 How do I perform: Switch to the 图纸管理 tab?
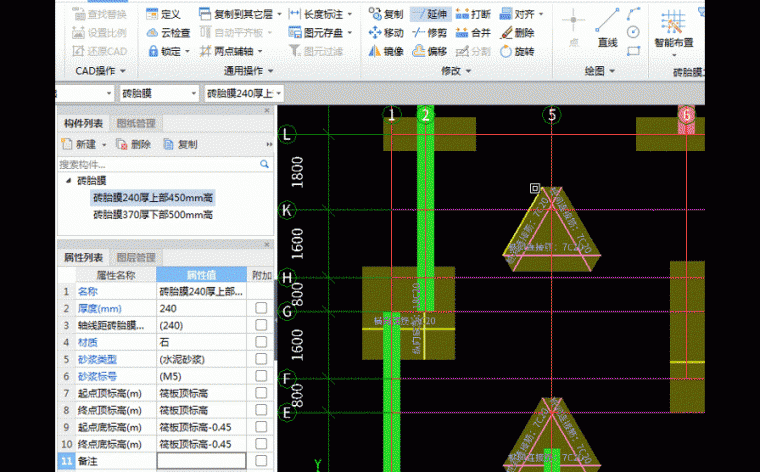pyautogui.click(x=136, y=123)
